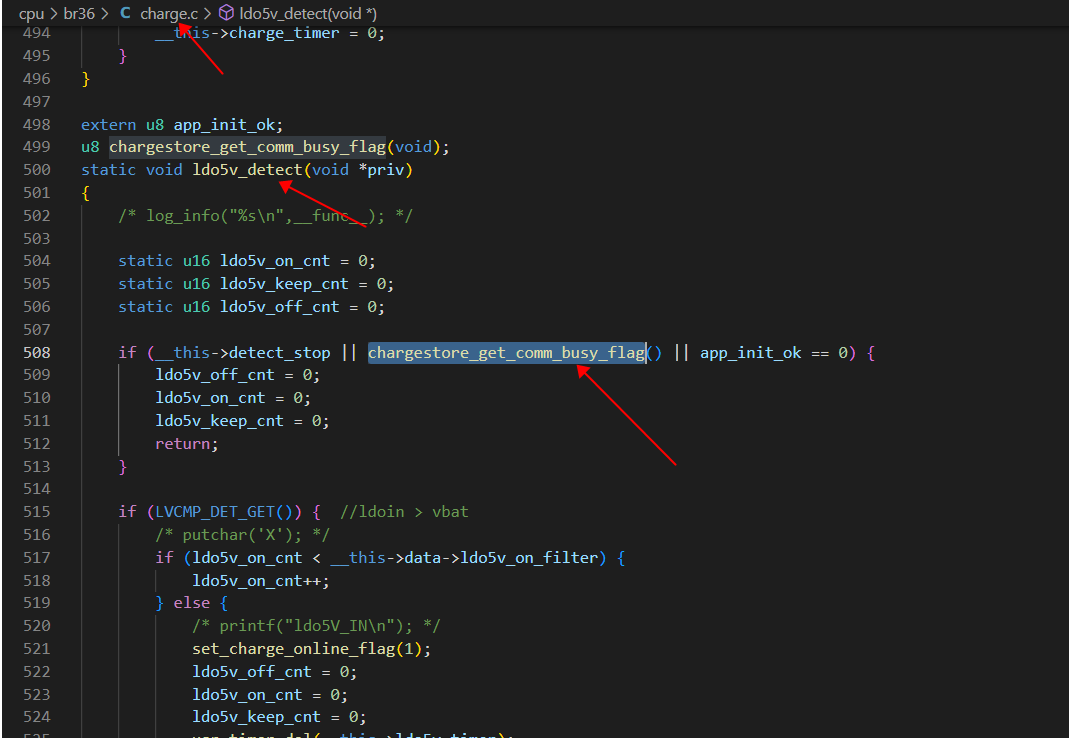Image resolution: width=1069 pixels, height=738 pixels.
Task: Click the LVCMP_DET_GET macro call
Action: (215, 512)
